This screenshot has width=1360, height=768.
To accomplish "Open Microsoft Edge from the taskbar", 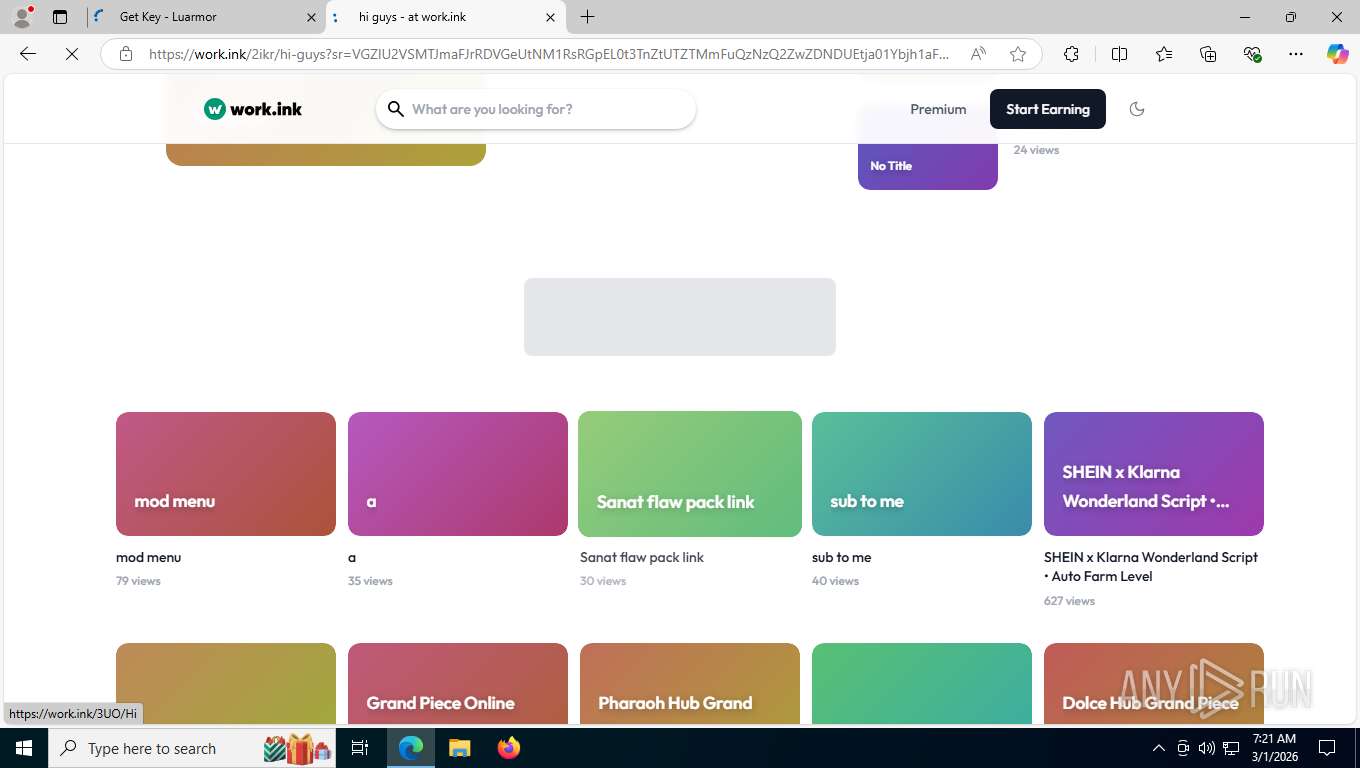I will click(411, 748).
